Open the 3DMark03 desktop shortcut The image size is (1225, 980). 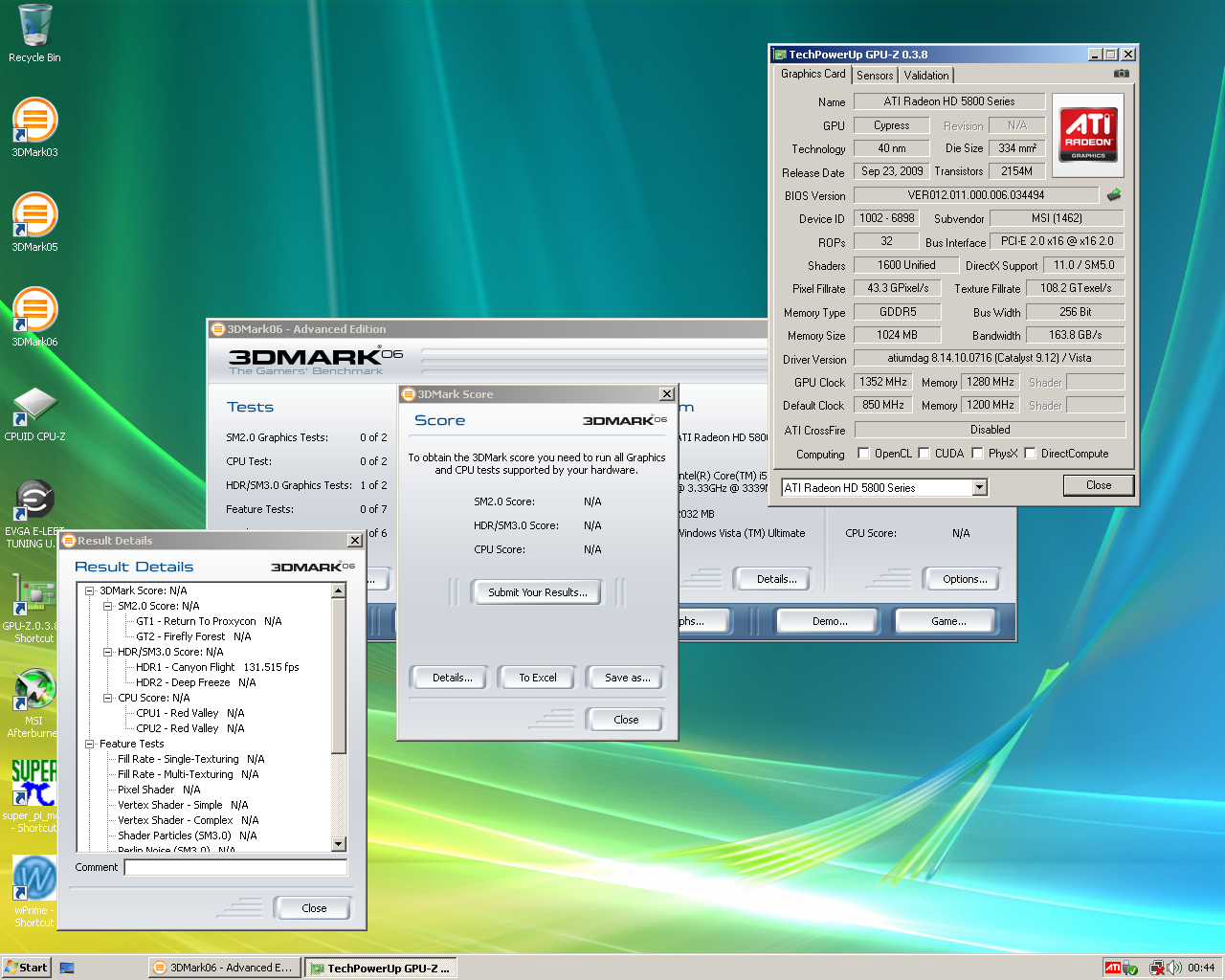[x=34, y=127]
